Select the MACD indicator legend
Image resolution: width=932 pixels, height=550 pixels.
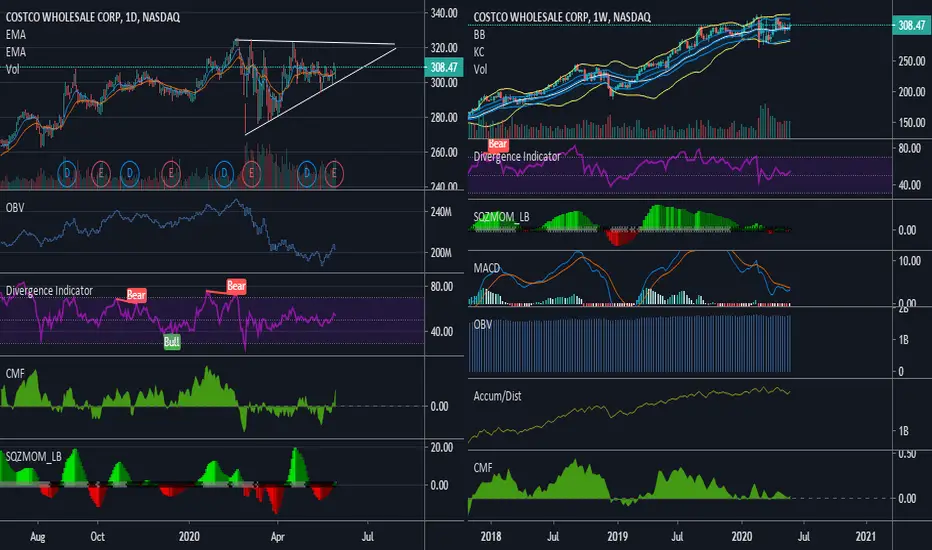click(486, 268)
